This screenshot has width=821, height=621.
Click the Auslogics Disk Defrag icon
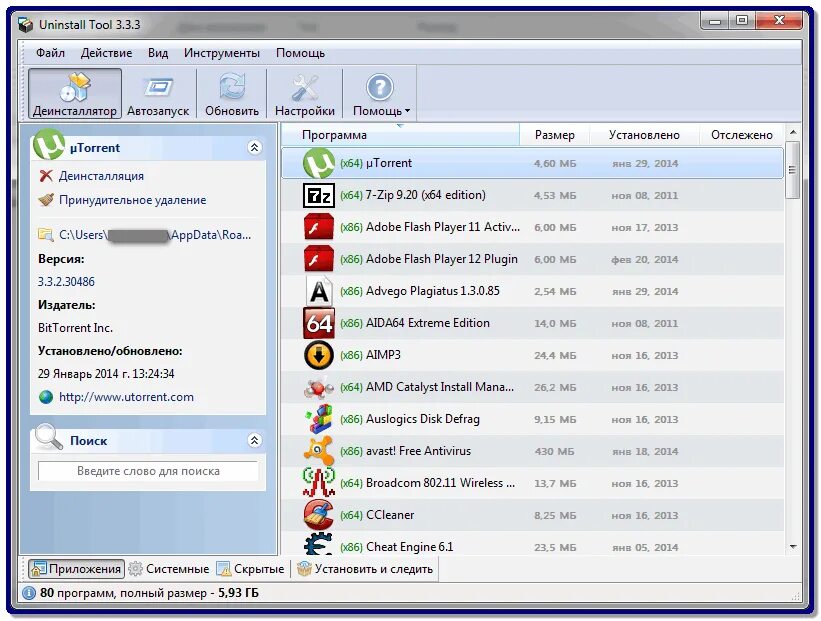tap(318, 419)
